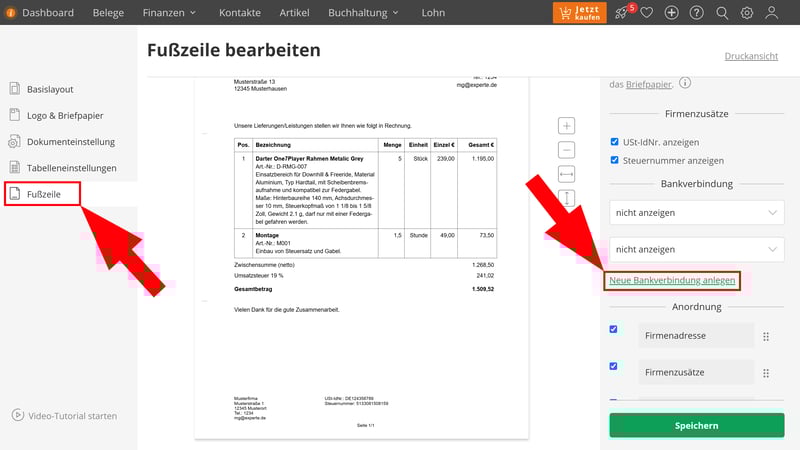Viewport: 800px width, 450px height.
Task: Click the Jetzt kaufen button
Action: (x=580, y=13)
